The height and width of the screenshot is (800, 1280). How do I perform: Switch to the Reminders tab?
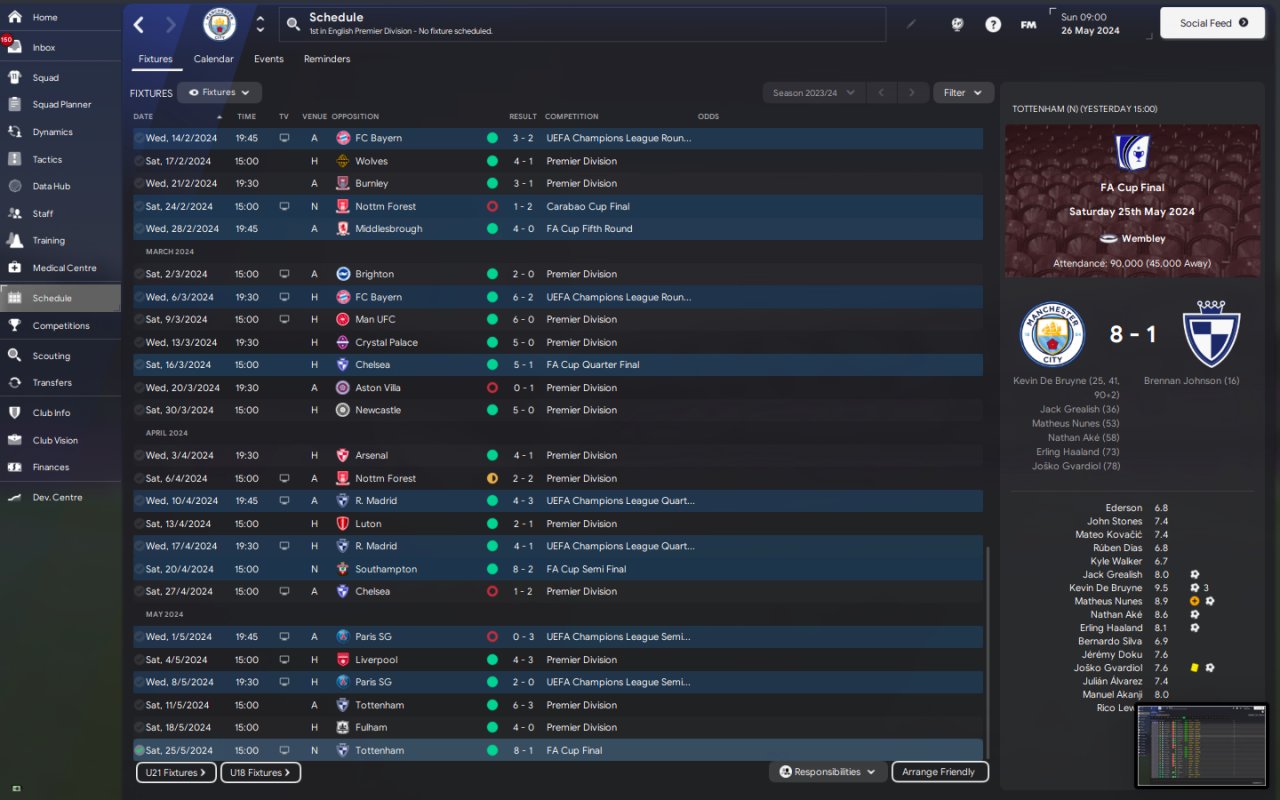pos(327,59)
